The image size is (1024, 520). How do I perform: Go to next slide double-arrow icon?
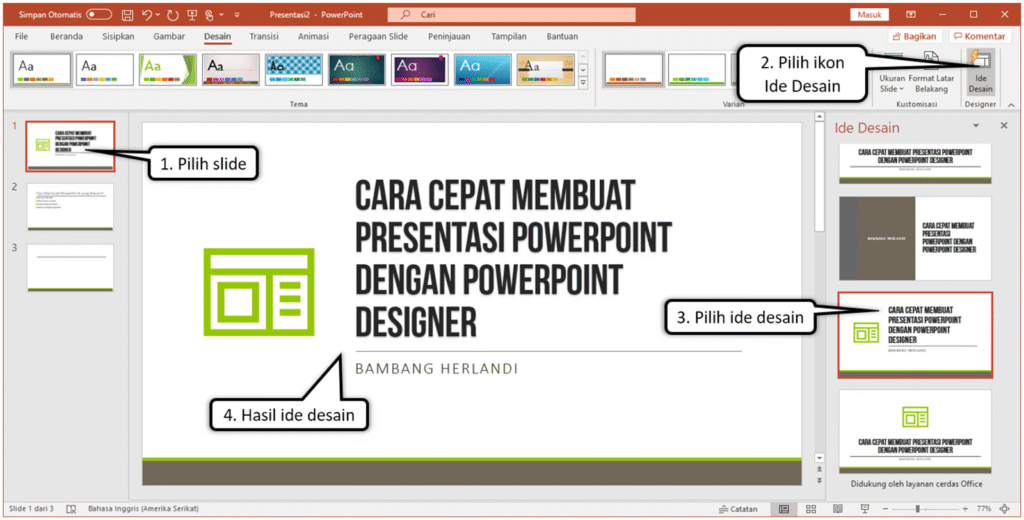(x=820, y=480)
